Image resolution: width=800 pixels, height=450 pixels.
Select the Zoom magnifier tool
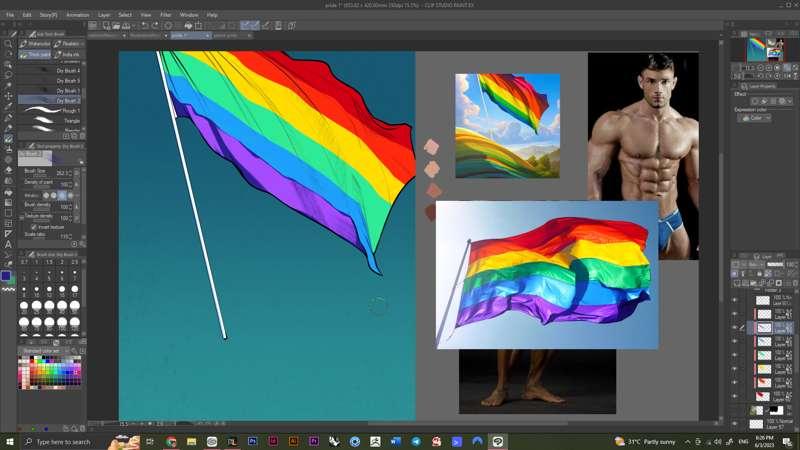pos(8,44)
